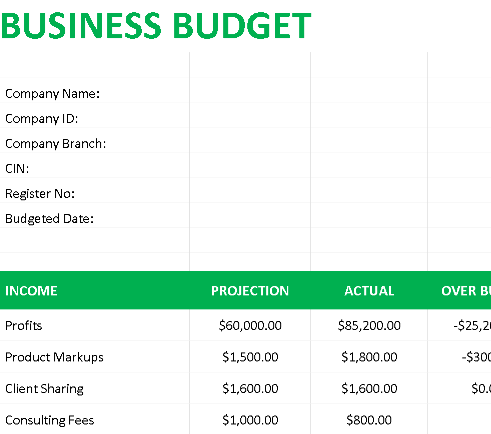Click the PROJECTION column header
Image resolution: width=491 pixels, height=434 pixels.
(250, 291)
